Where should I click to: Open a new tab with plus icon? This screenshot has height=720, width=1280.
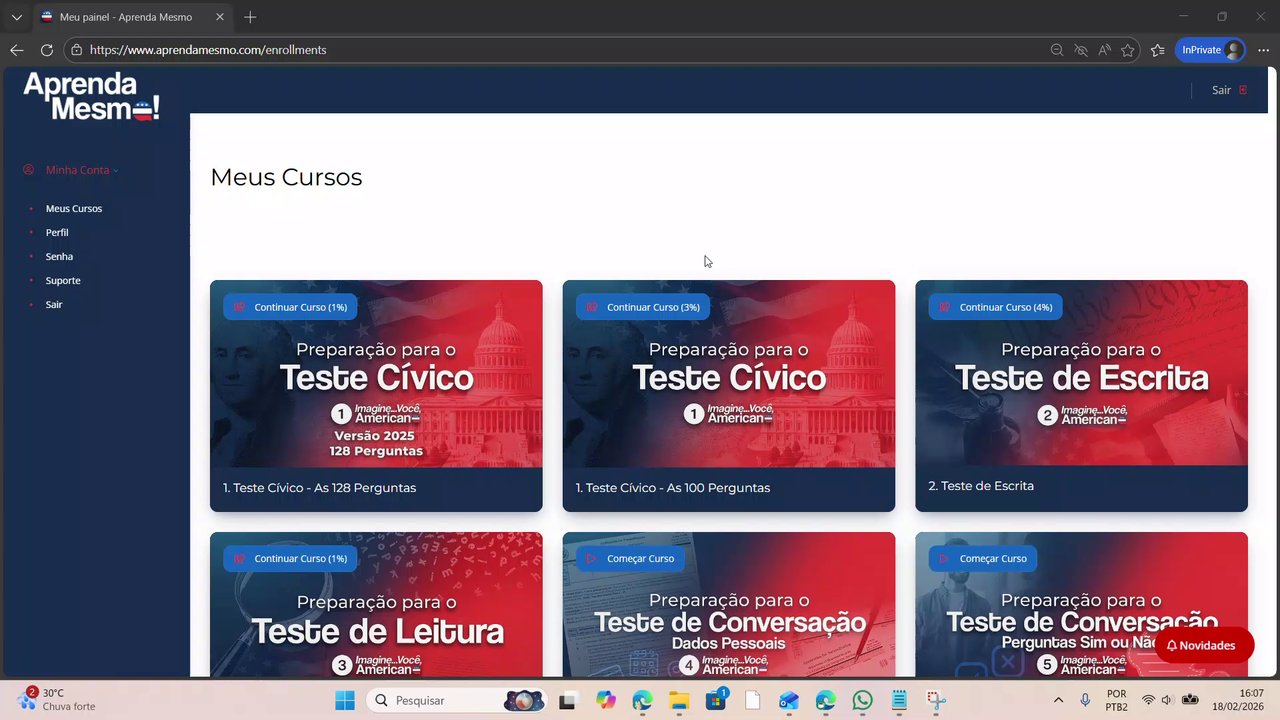coord(250,17)
